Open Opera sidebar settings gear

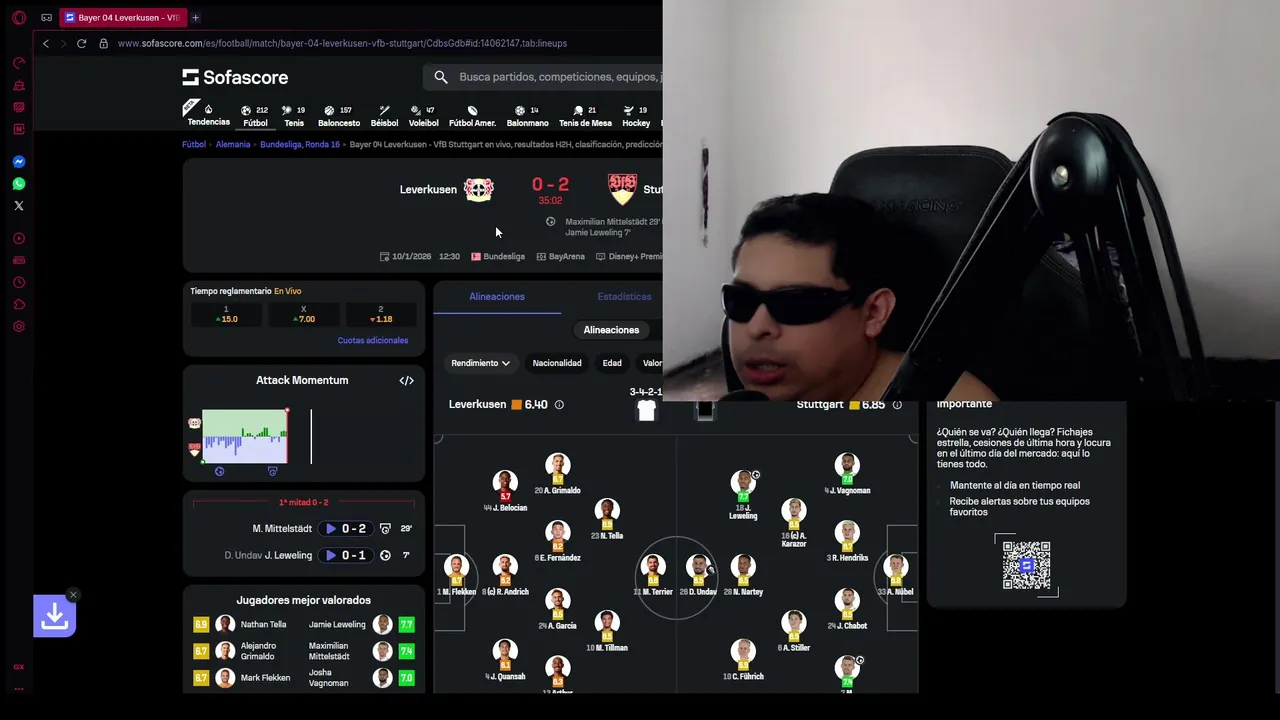18,326
